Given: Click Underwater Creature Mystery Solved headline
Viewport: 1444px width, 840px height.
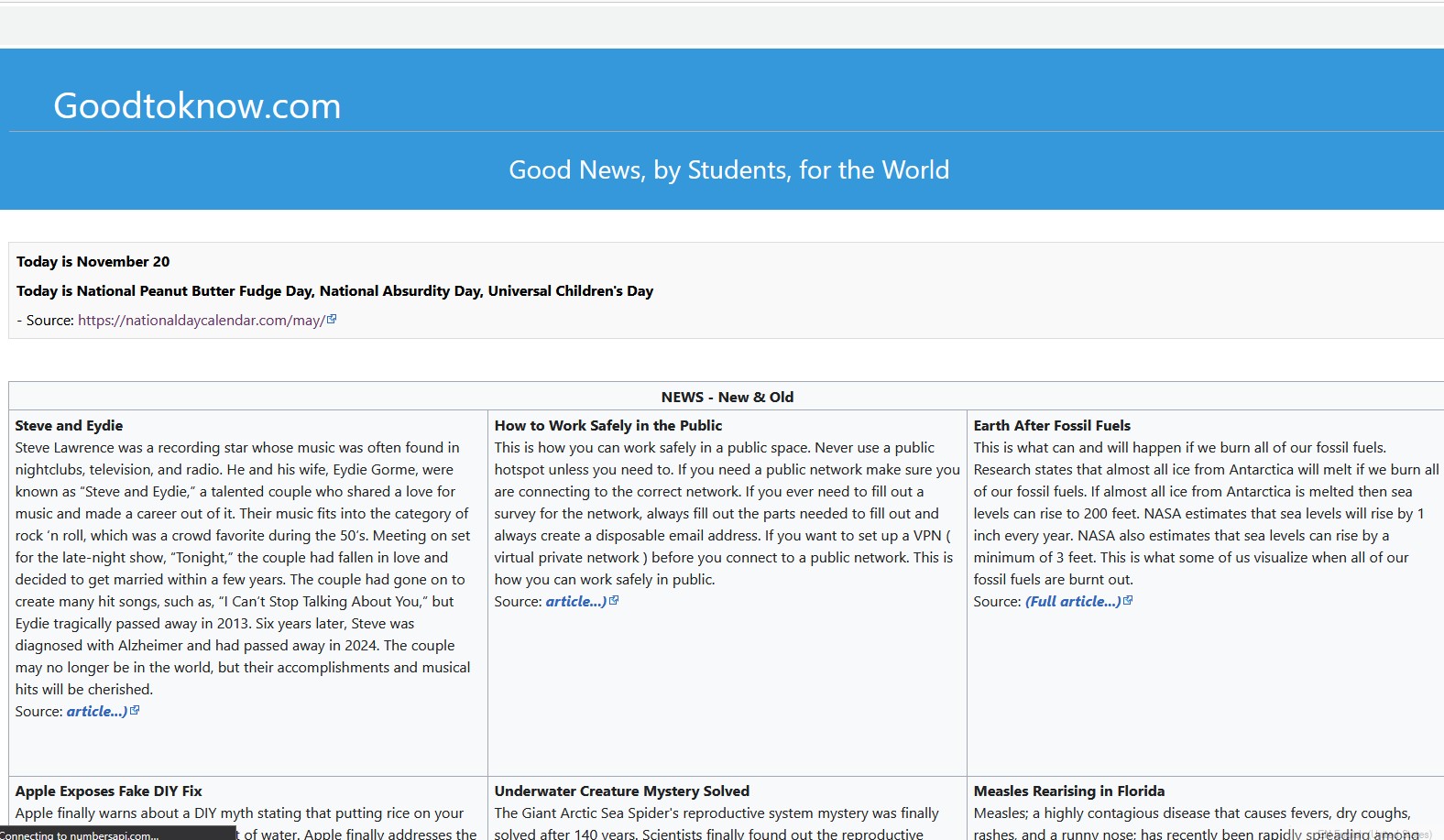Looking at the screenshot, I should tap(622, 791).
